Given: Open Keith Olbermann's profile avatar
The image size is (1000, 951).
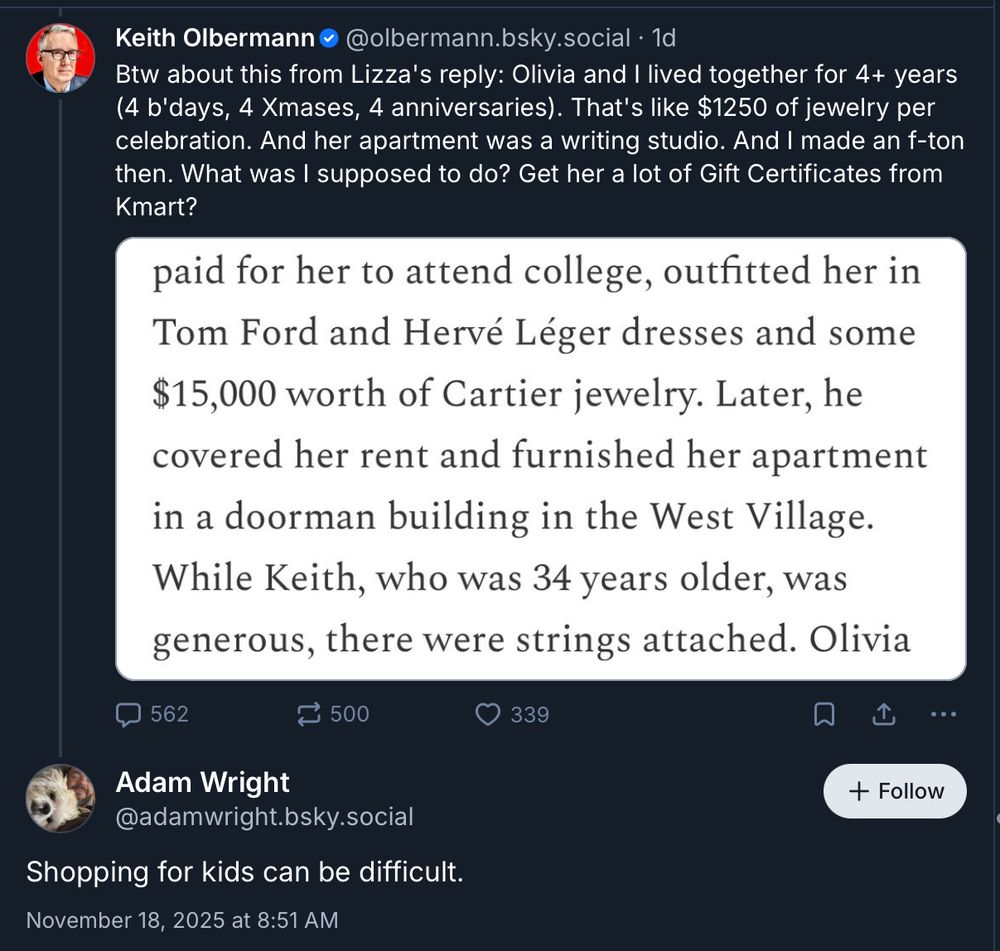Looking at the screenshot, I should 60,56.
